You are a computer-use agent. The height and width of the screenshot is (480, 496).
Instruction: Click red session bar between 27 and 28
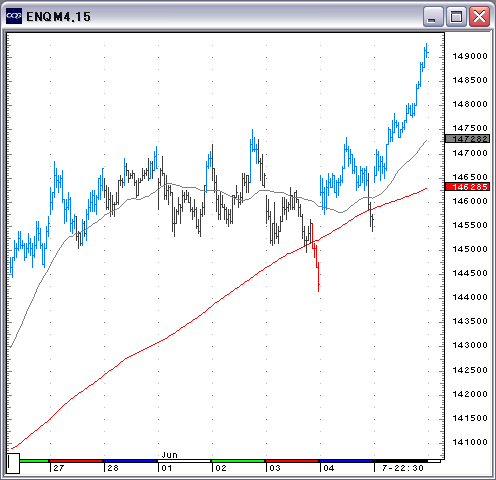click(x=76, y=461)
